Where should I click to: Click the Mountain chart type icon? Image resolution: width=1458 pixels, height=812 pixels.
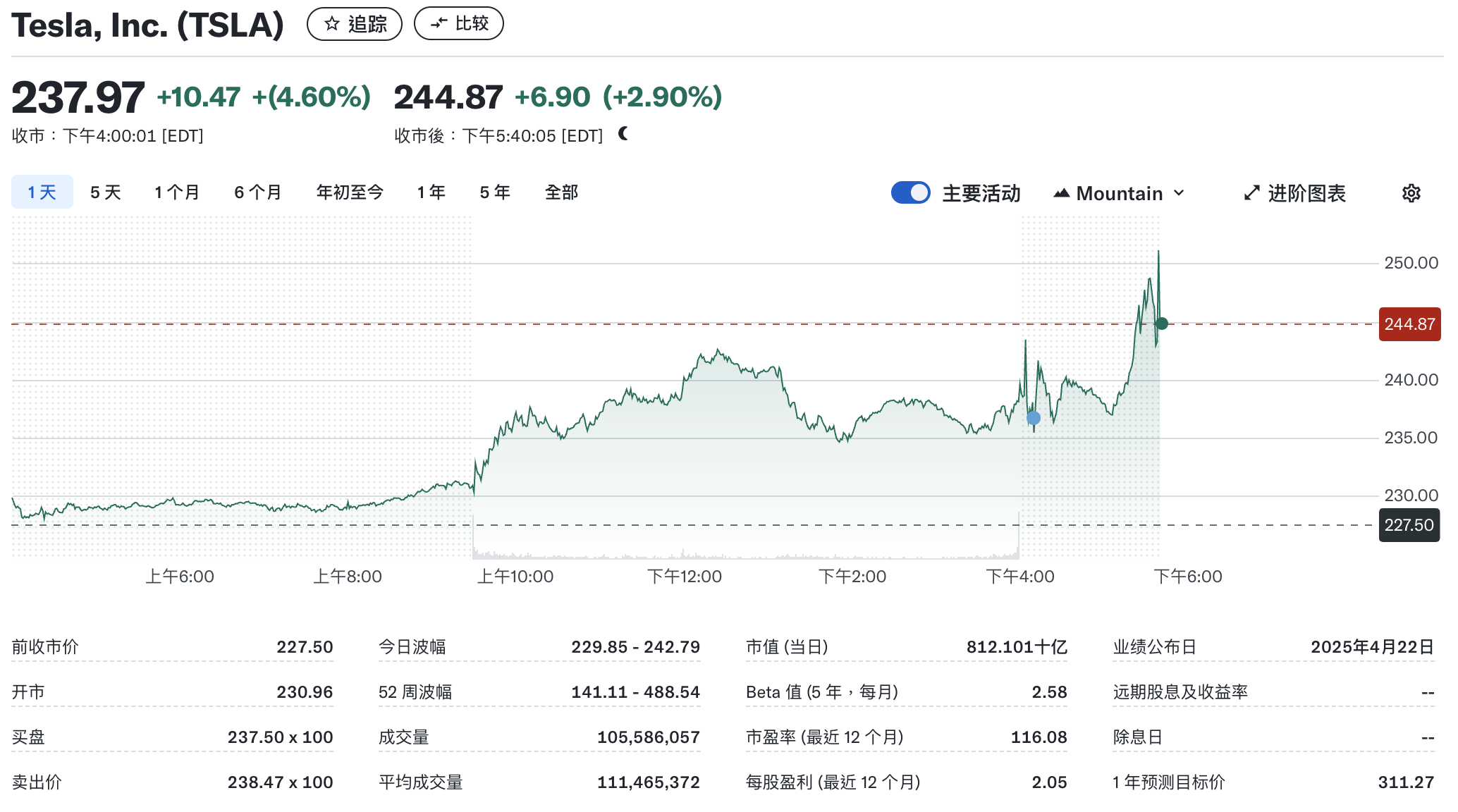pos(1062,193)
